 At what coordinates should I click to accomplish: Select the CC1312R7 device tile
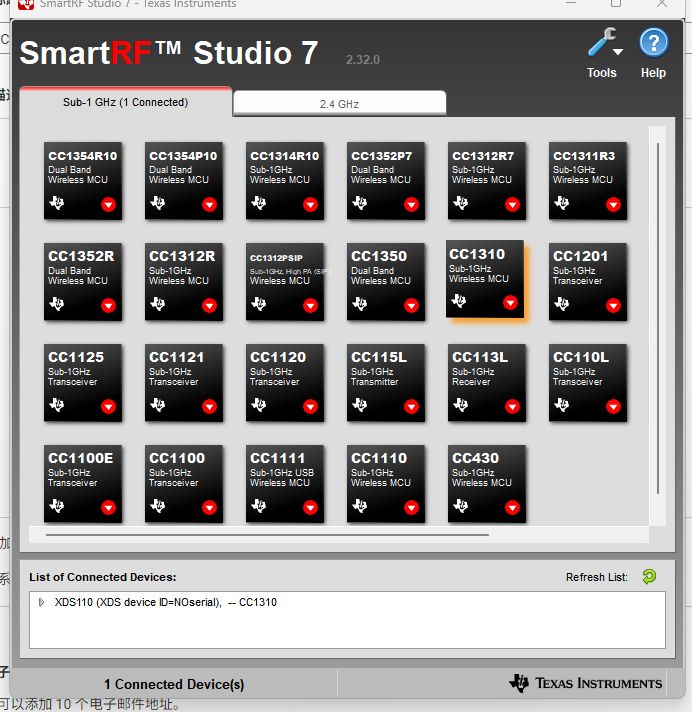[487, 181]
